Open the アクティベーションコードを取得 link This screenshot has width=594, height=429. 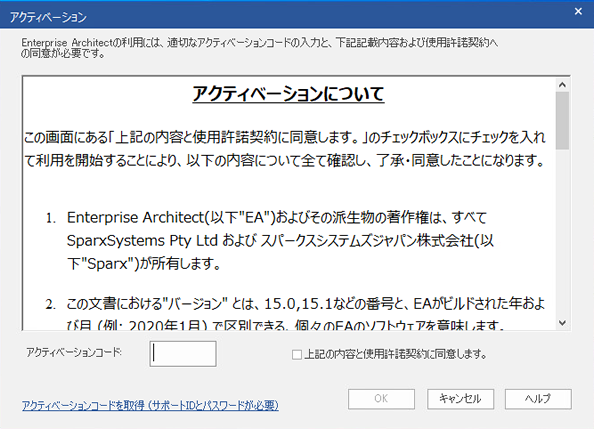150,406
